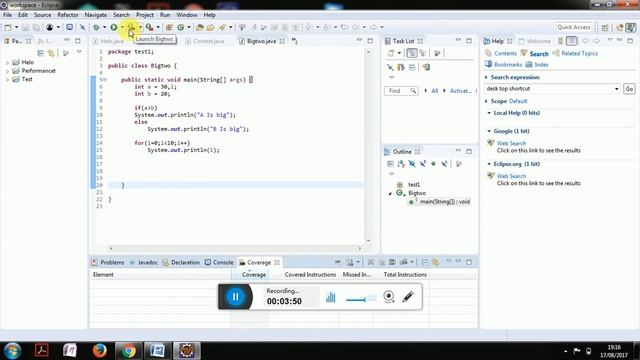Click the webcam icon in the recorder bar

pos(389,296)
